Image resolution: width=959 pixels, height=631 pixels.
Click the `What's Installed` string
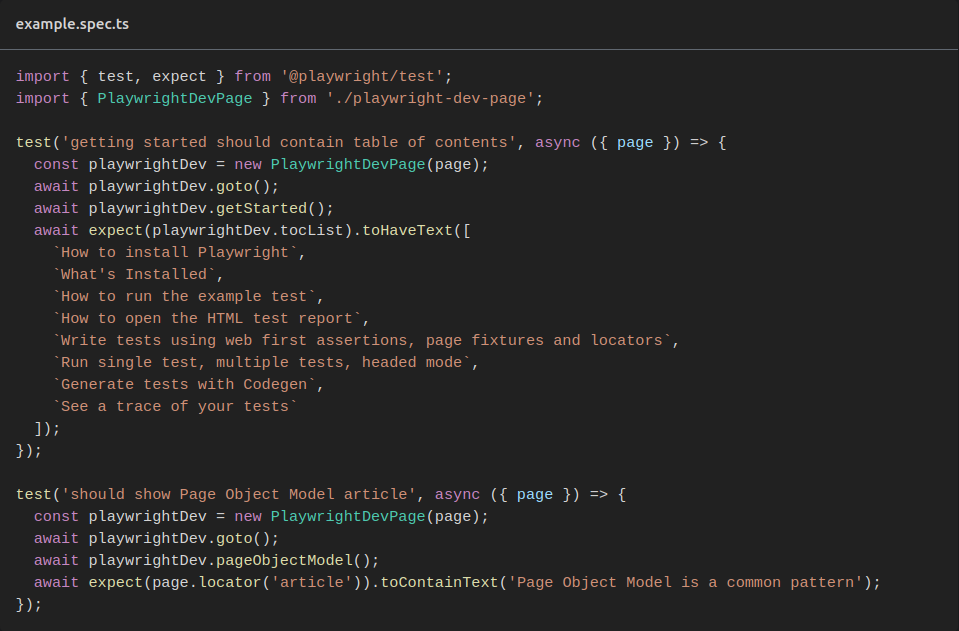(134, 275)
